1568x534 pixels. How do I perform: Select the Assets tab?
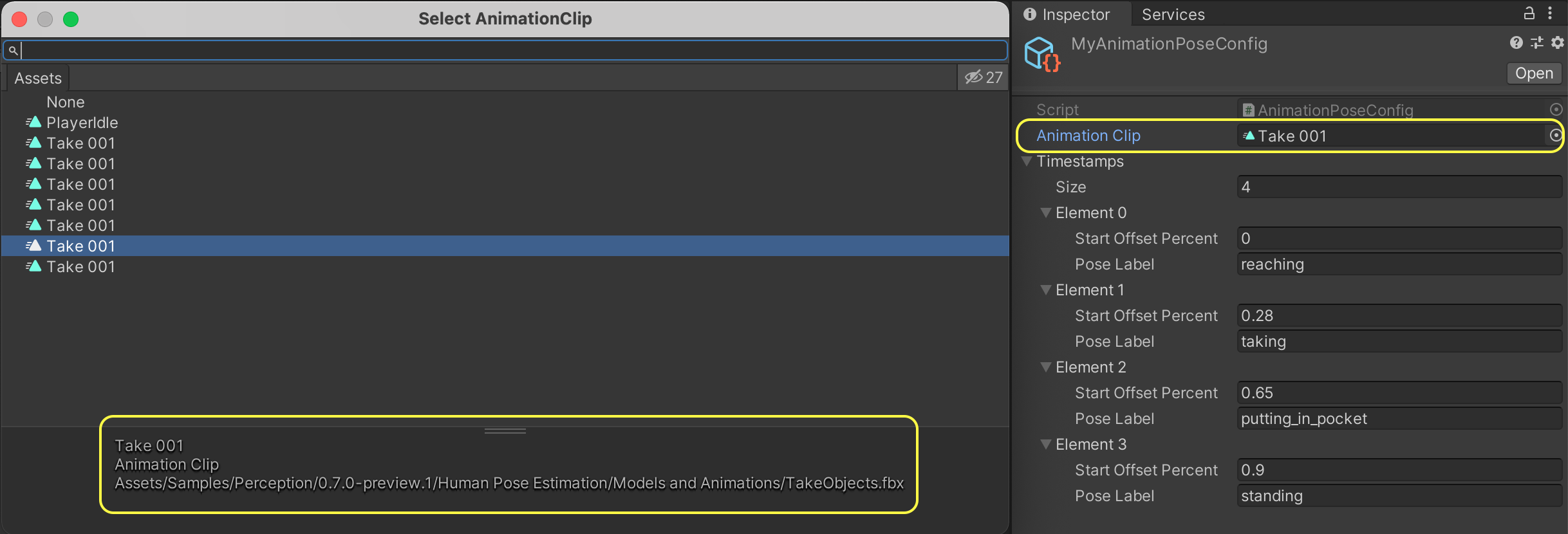[x=38, y=78]
